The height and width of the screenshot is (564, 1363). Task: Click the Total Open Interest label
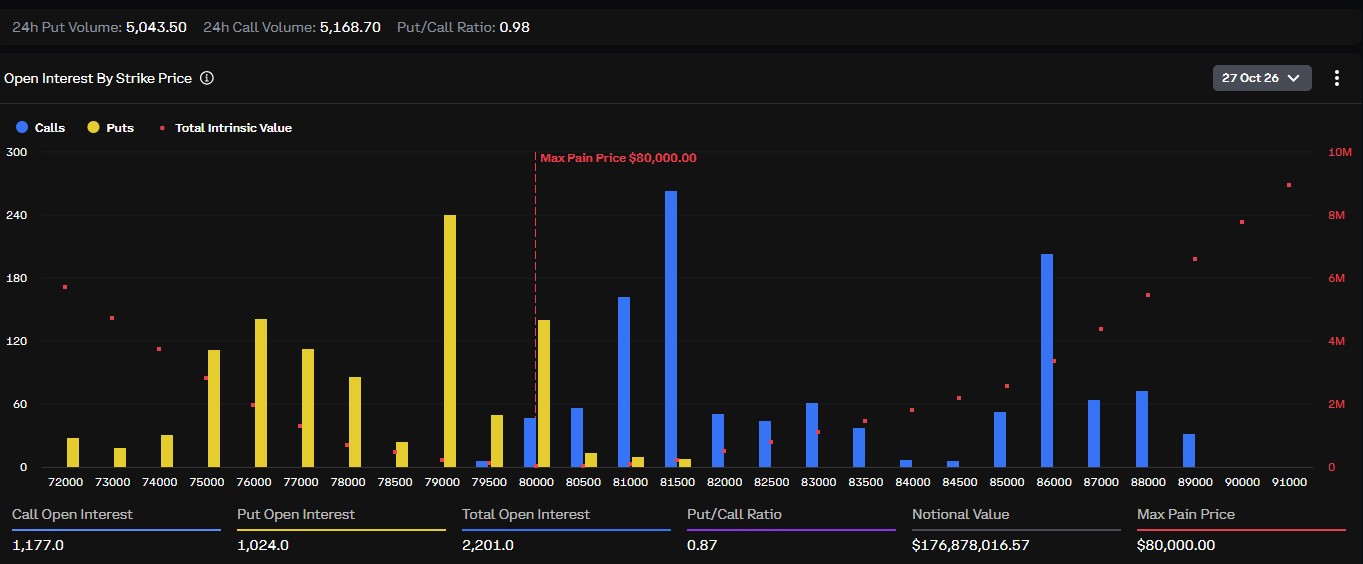coord(526,514)
